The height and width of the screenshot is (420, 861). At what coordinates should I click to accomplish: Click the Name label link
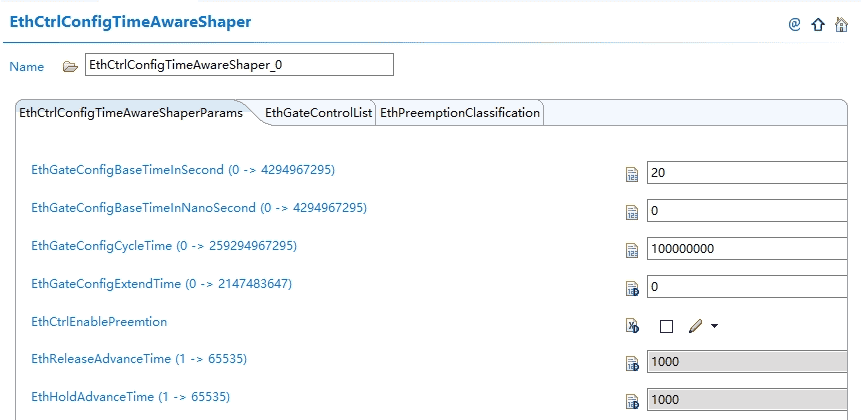pos(26,67)
